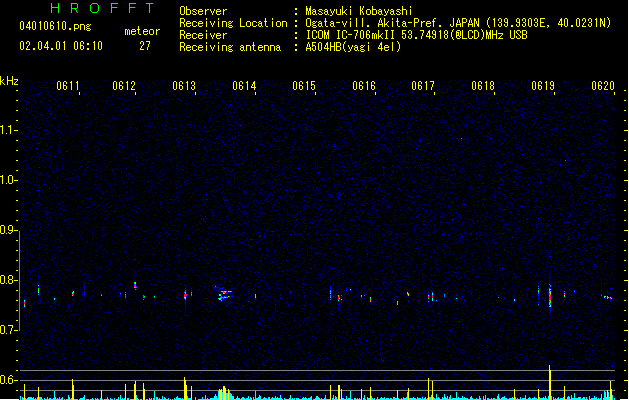
Task: Click the 0.8 kHz axis label
Action: (8, 280)
